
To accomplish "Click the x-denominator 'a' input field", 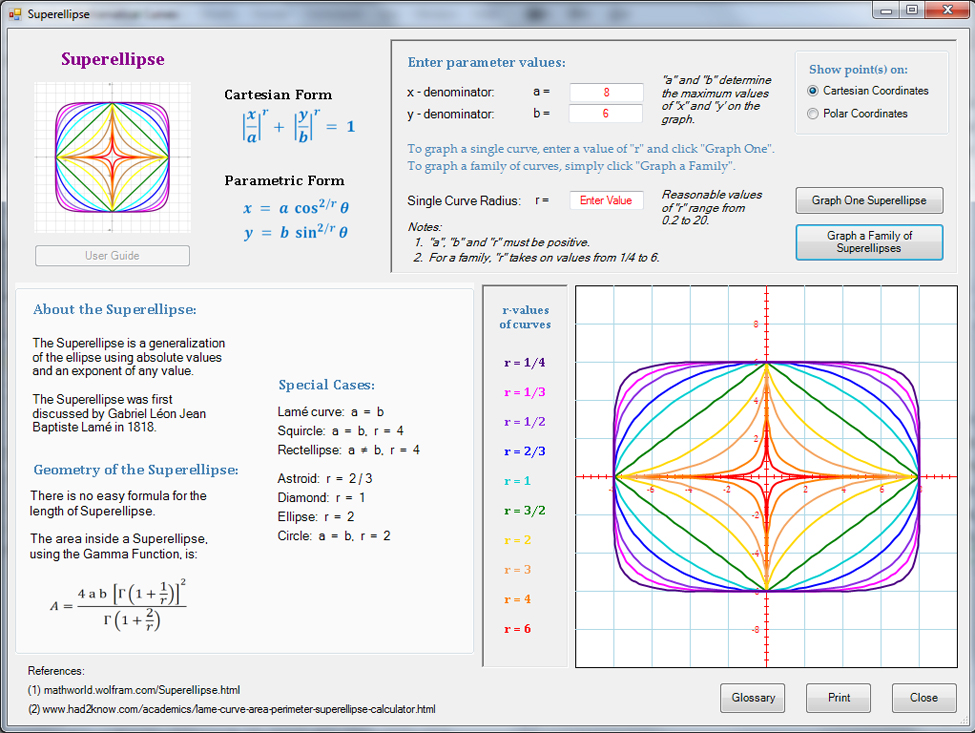I will pyautogui.click(x=606, y=92).
